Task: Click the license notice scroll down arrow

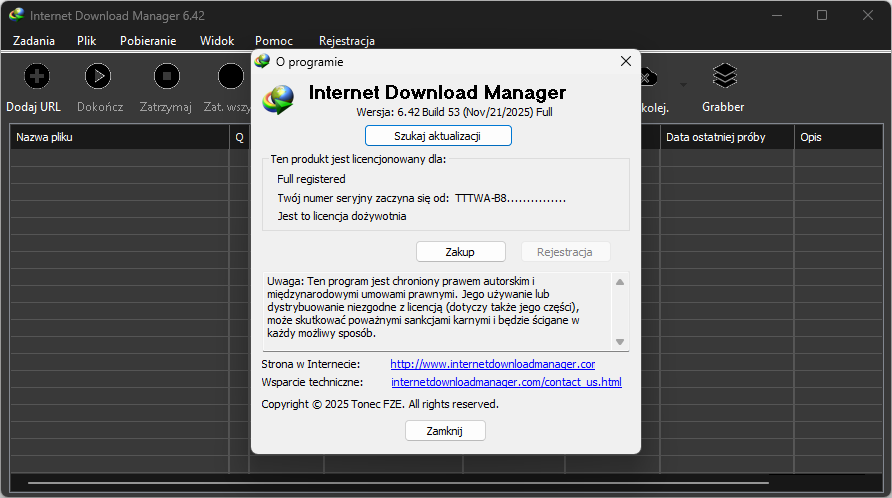Action: [620, 342]
